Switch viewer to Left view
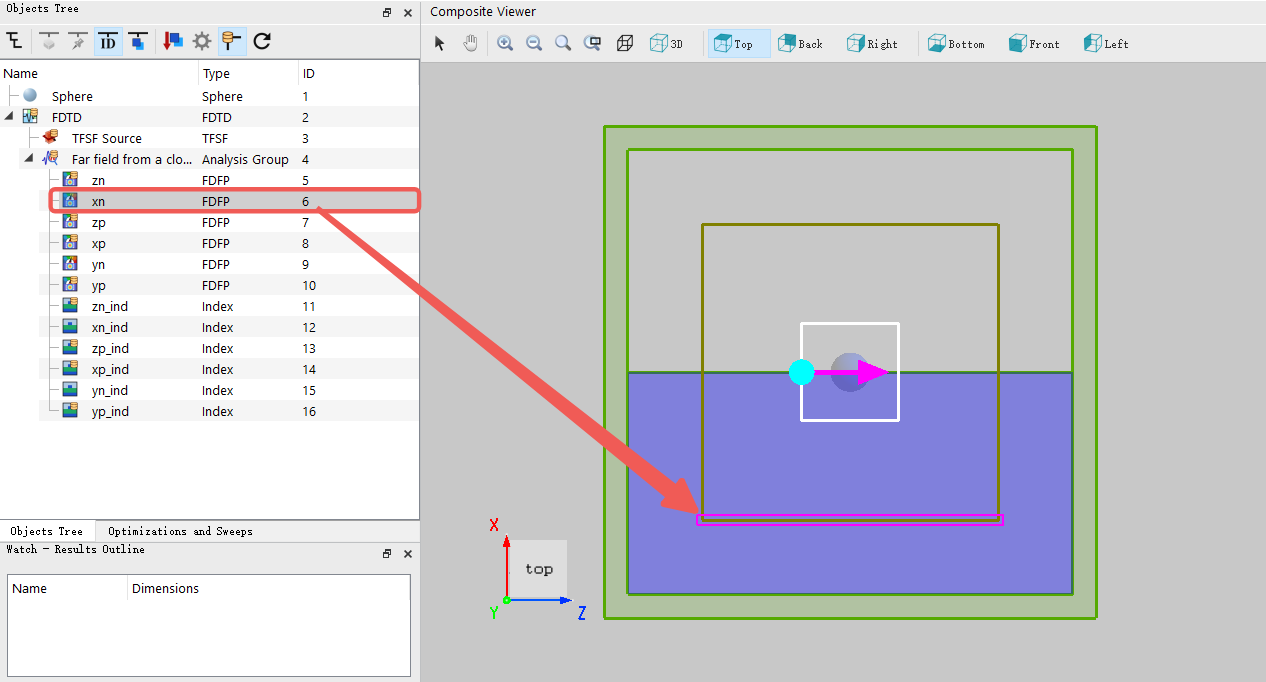 1106,43
